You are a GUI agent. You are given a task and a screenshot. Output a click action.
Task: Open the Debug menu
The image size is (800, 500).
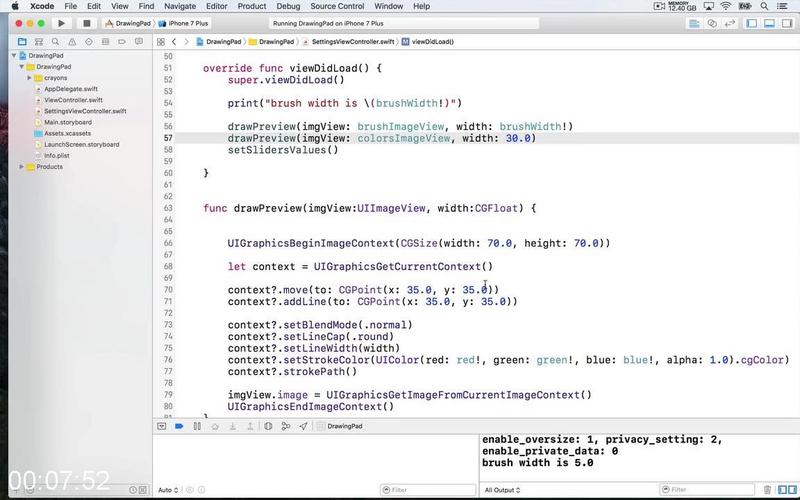[288, 6]
